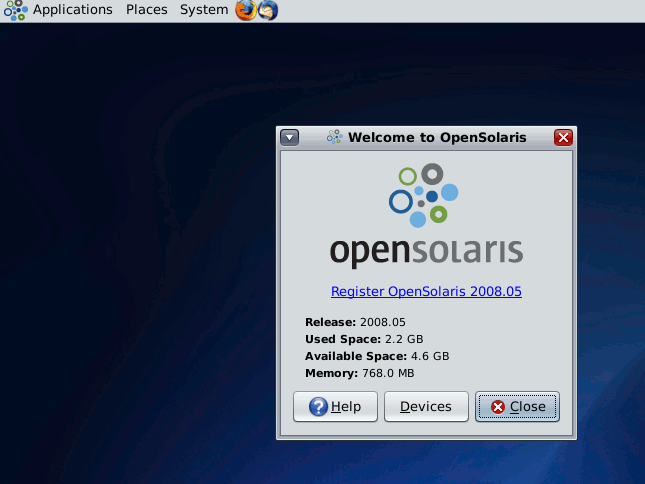Click the Welcome to OpenSolaris title text
This screenshot has height=484, width=645.
pyautogui.click(x=437, y=137)
